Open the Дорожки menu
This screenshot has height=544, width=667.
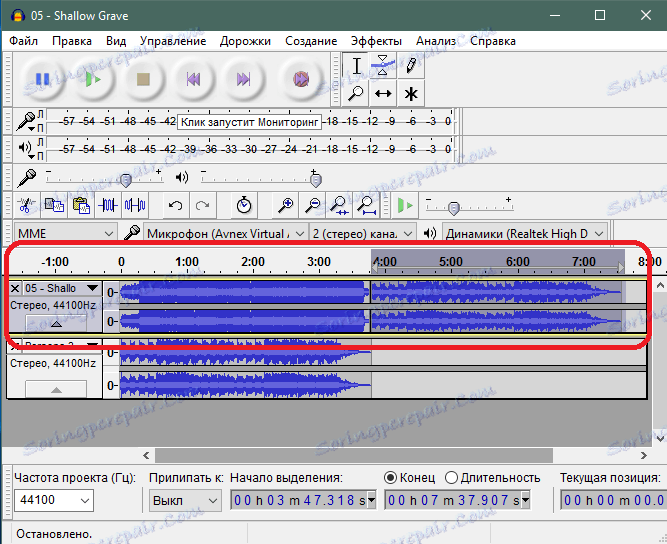pyautogui.click(x=244, y=41)
